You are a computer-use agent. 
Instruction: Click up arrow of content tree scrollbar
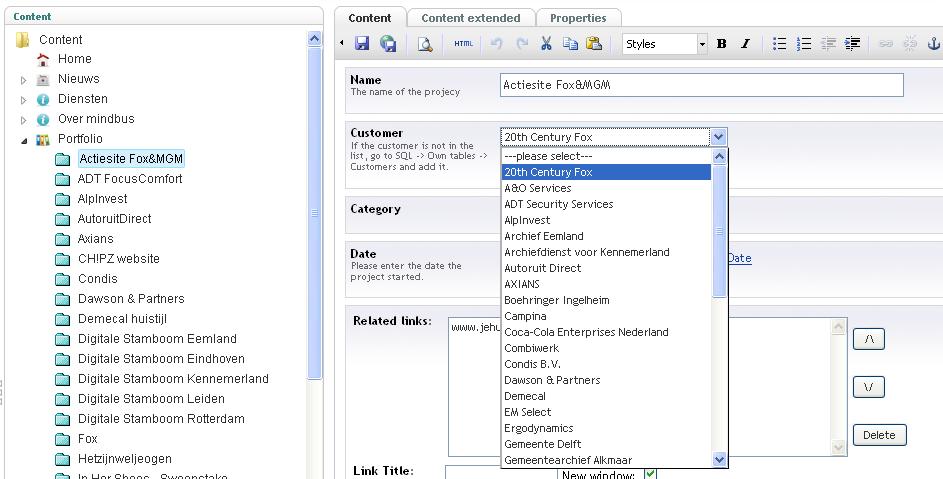315,39
